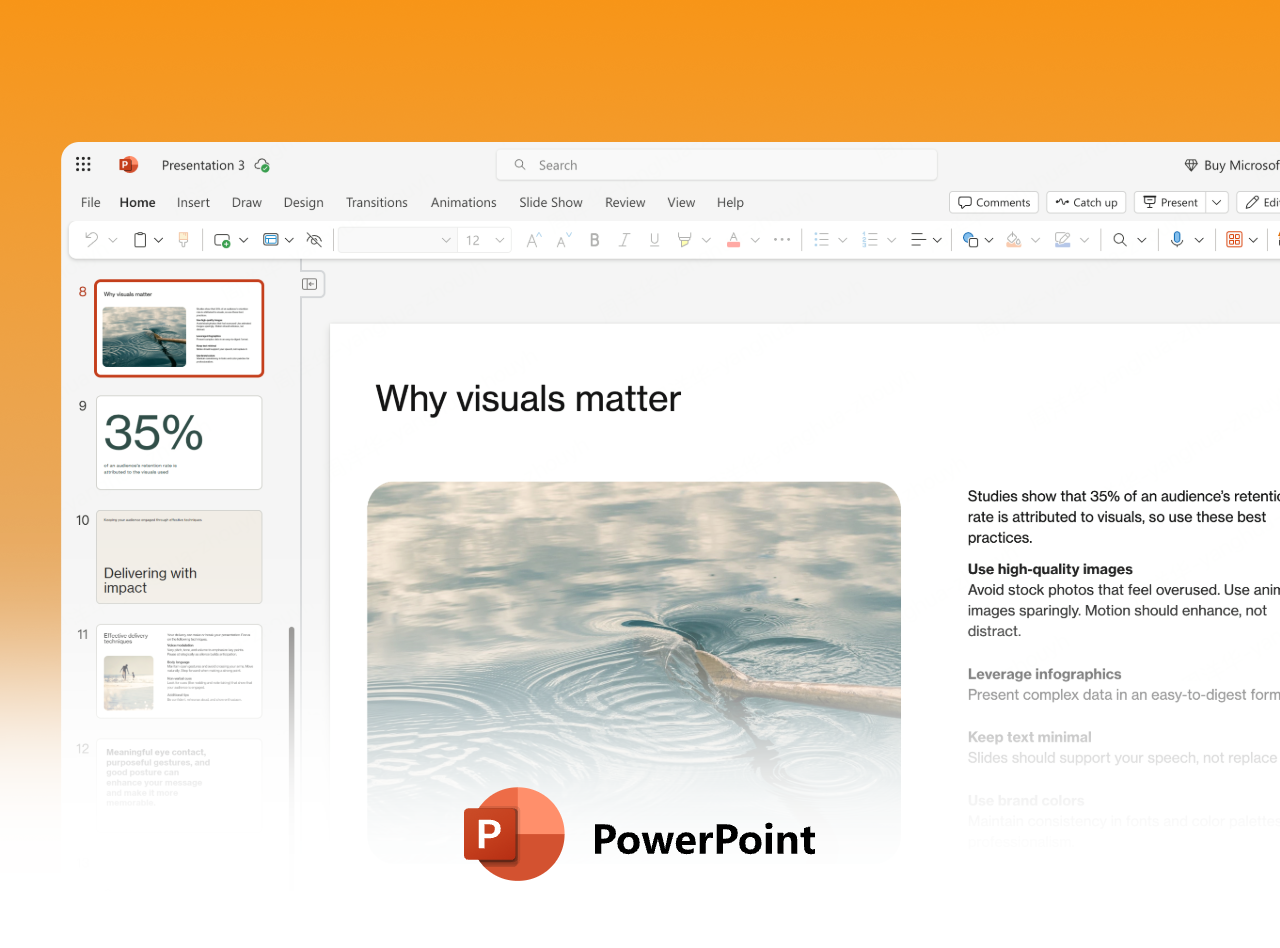Open the Design tab

coord(304,202)
